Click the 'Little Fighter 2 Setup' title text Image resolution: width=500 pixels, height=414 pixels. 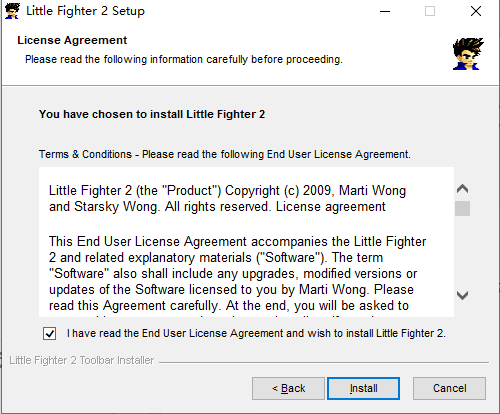[85, 11]
